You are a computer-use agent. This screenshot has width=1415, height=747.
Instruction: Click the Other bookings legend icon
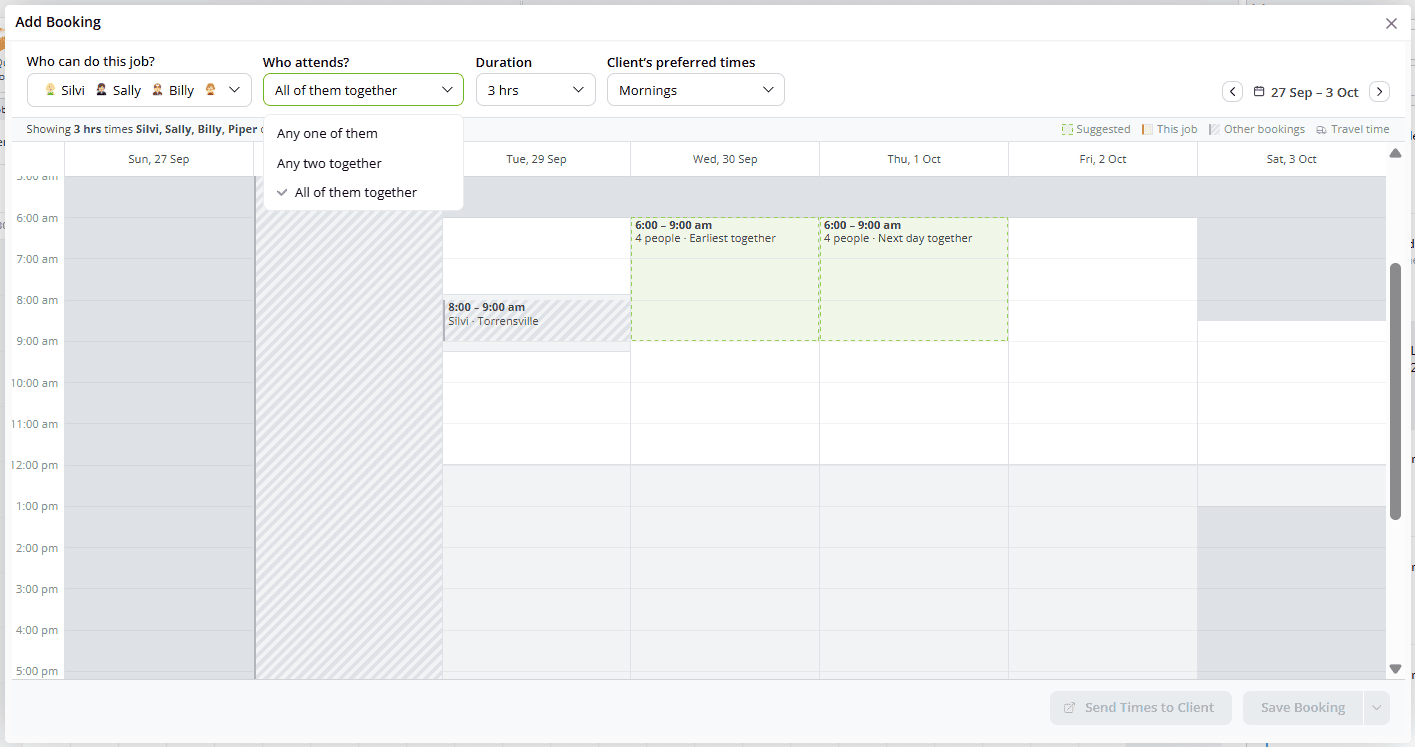coord(1214,129)
